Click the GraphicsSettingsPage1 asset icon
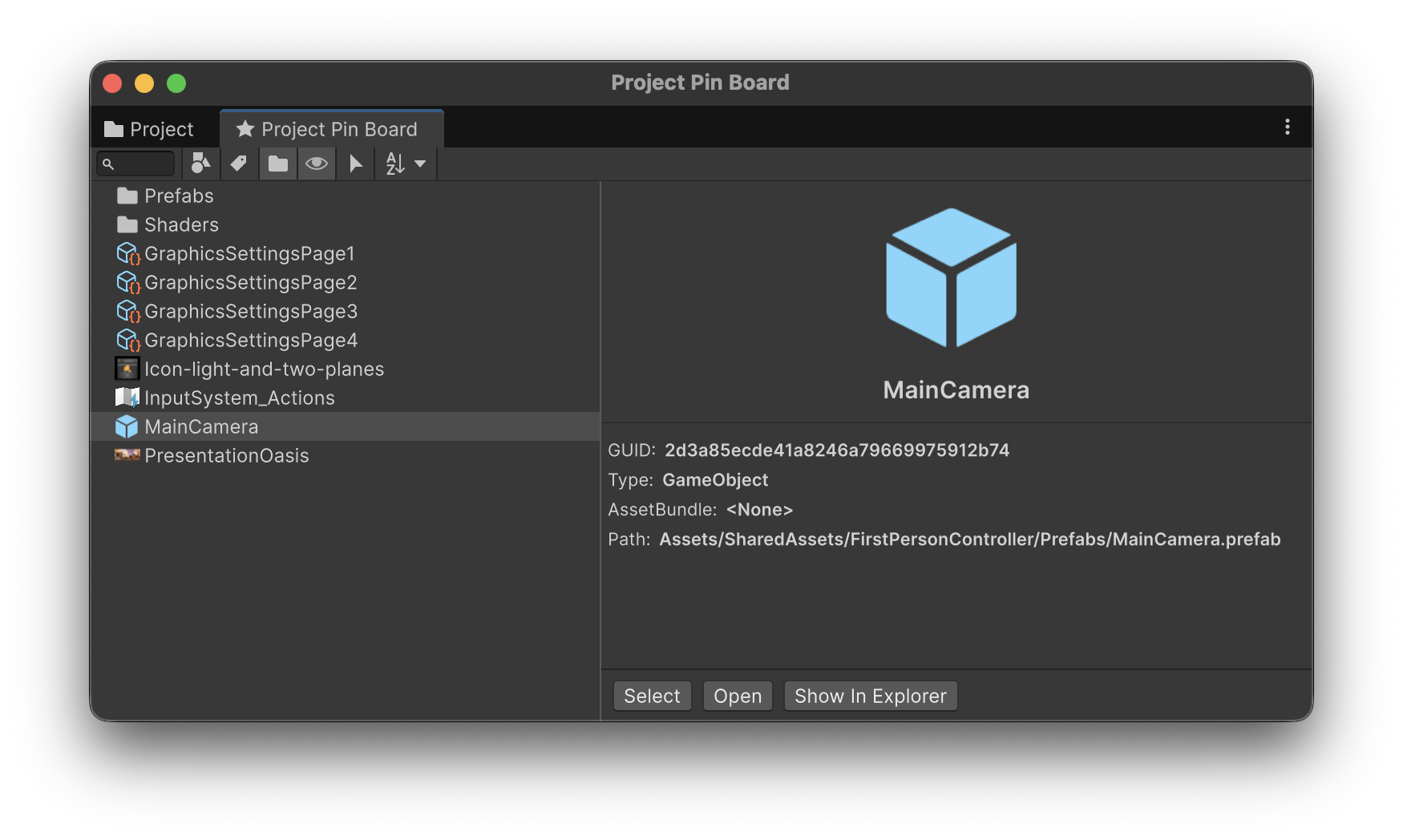 click(x=127, y=254)
